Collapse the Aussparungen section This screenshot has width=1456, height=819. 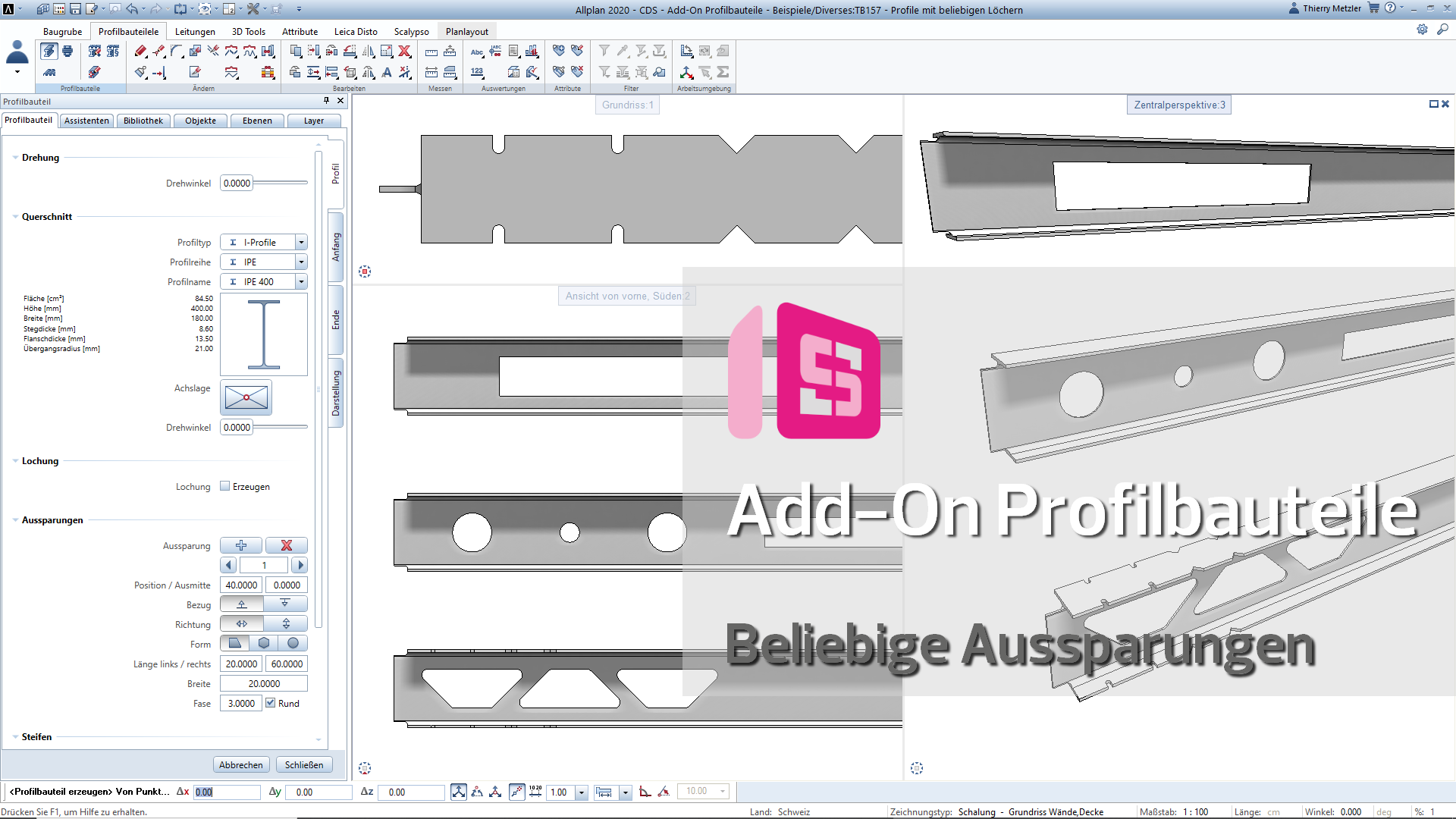[15, 520]
